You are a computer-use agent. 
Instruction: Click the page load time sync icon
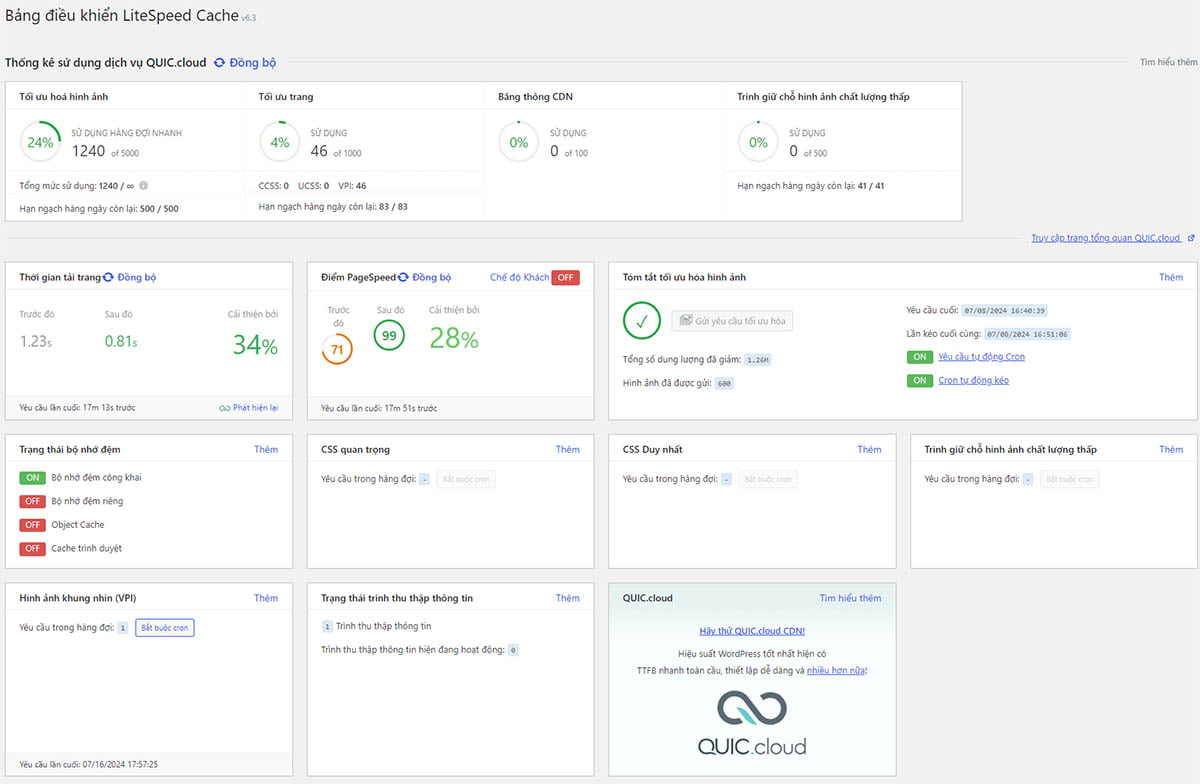(x=108, y=277)
